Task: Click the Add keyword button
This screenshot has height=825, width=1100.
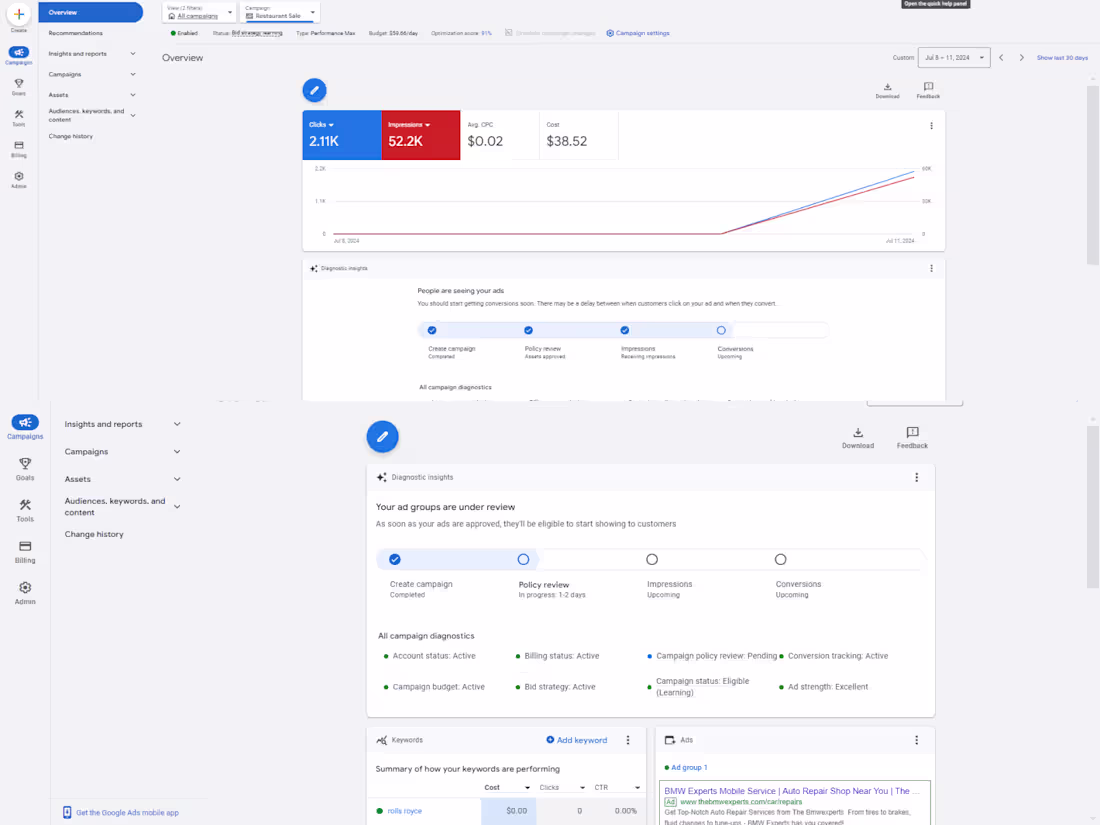Action: (577, 740)
